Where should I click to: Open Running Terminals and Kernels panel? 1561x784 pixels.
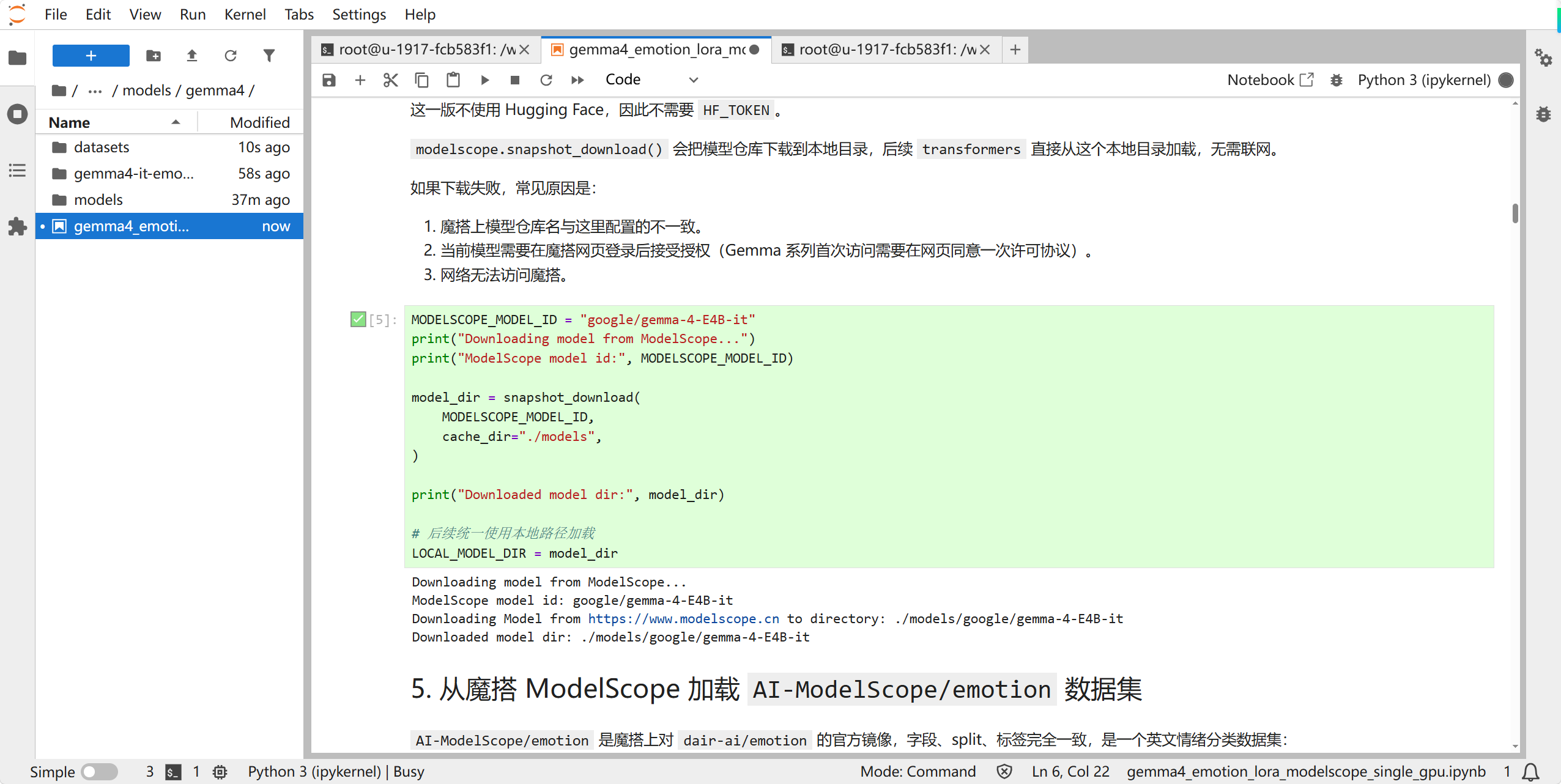tap(17, 114)
